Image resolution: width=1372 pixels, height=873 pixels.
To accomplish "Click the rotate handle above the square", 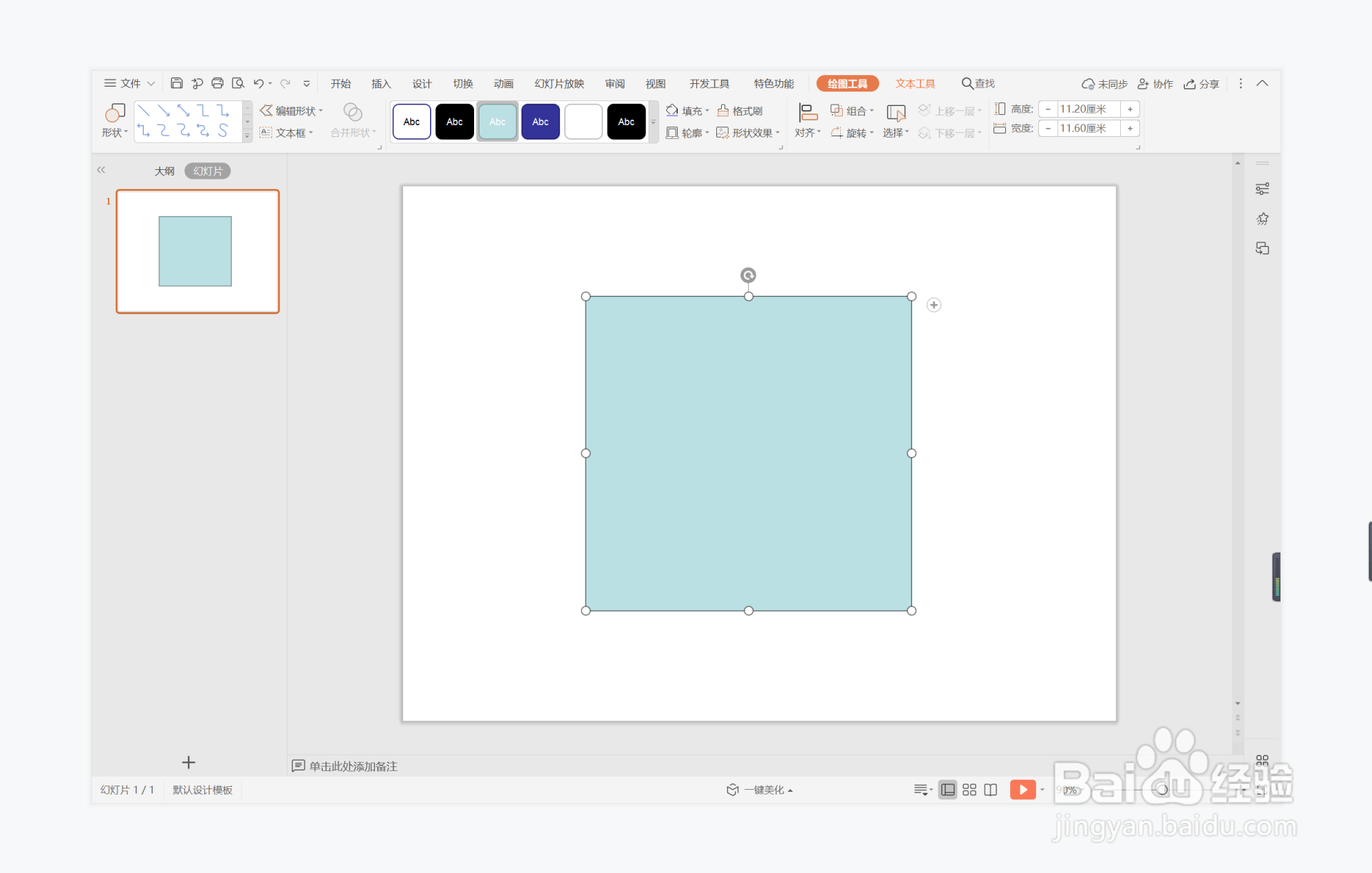I will pyautogui.click(x=748, y=275).
